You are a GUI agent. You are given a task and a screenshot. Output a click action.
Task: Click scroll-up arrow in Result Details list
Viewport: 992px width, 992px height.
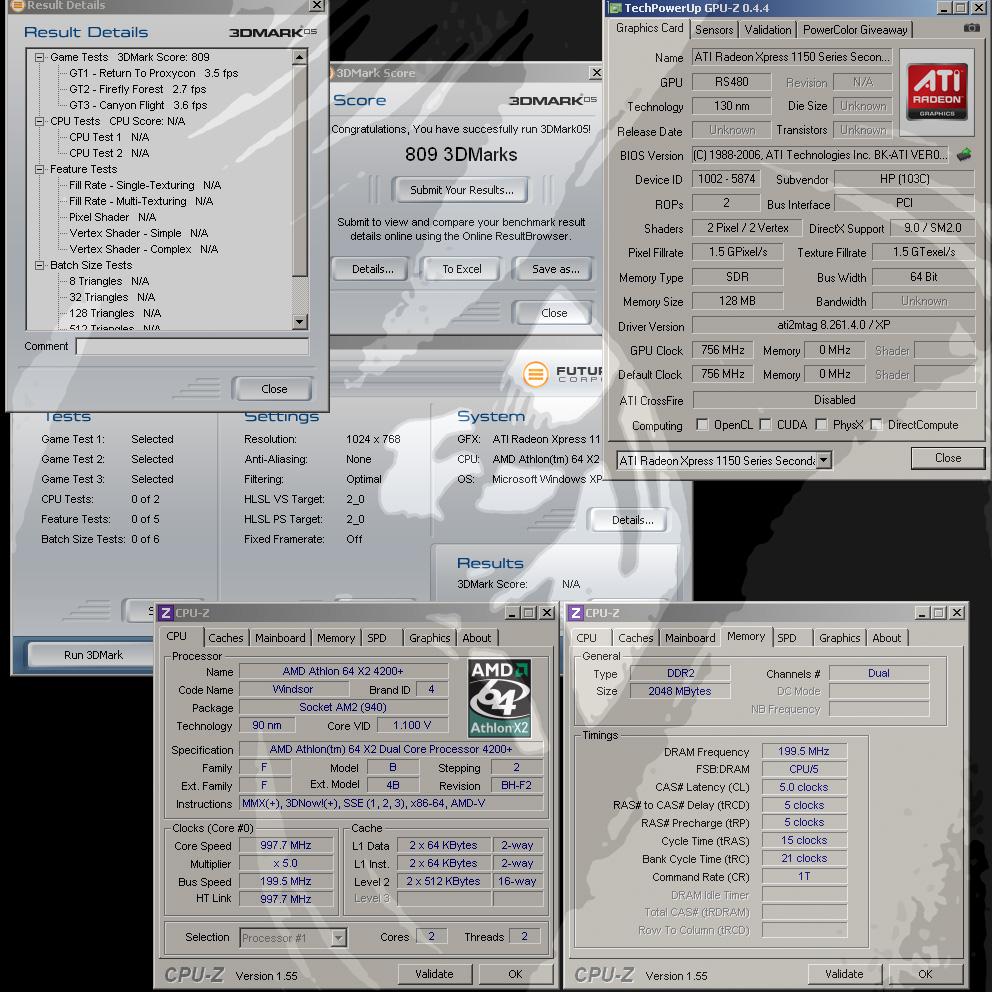(x=300, y=57)
